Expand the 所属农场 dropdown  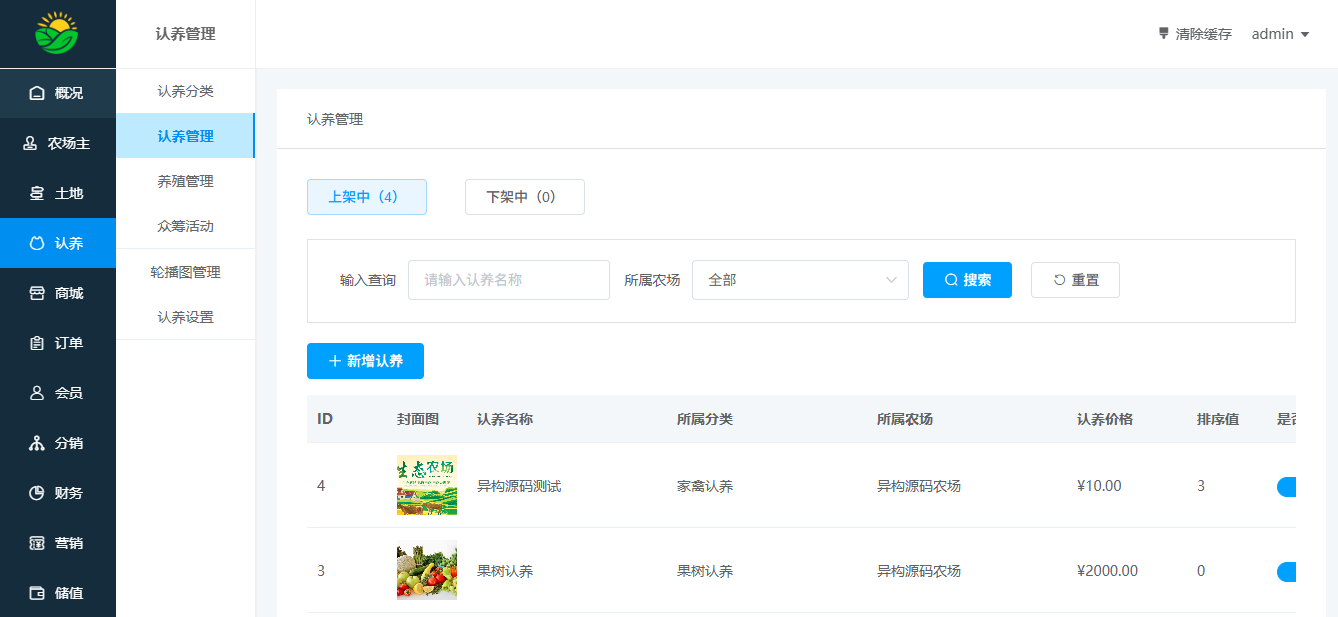coord(800,280)
